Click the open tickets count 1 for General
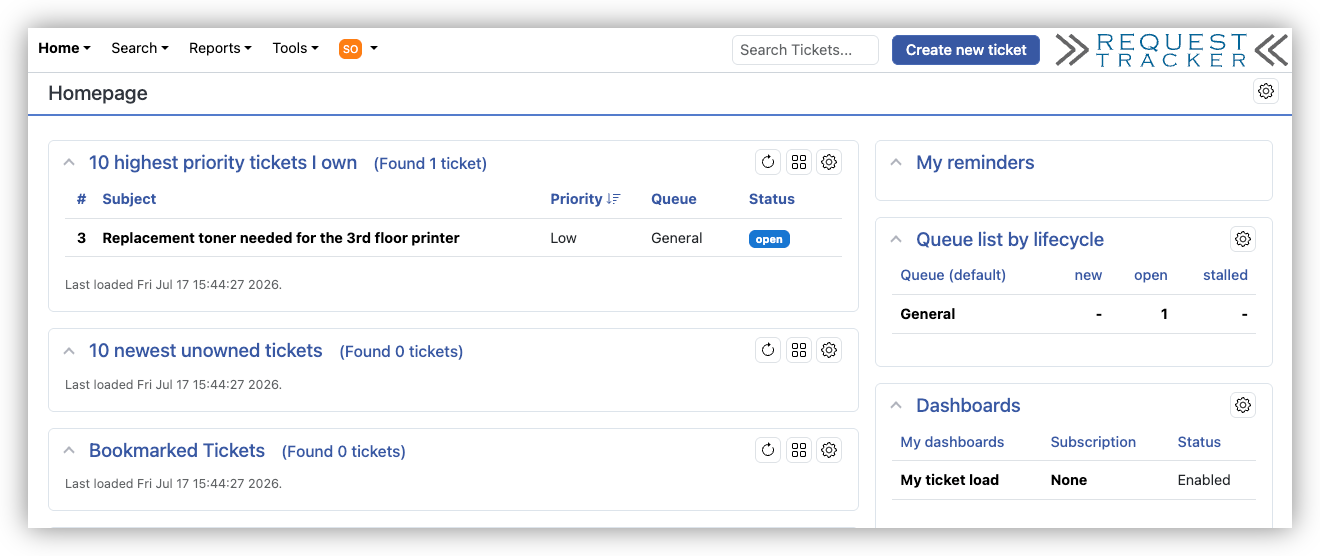Image resolution: width=1320 pixels, height=556 pixels. (1164, 314)
